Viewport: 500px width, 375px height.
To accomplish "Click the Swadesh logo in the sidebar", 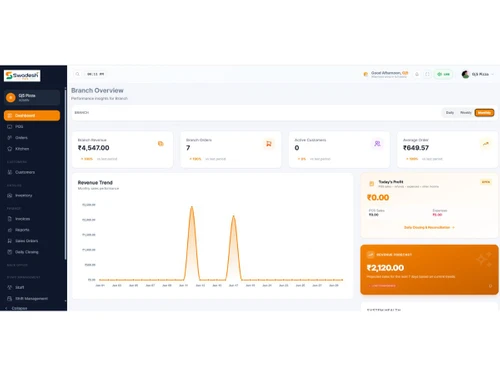I will click(22, 76).
